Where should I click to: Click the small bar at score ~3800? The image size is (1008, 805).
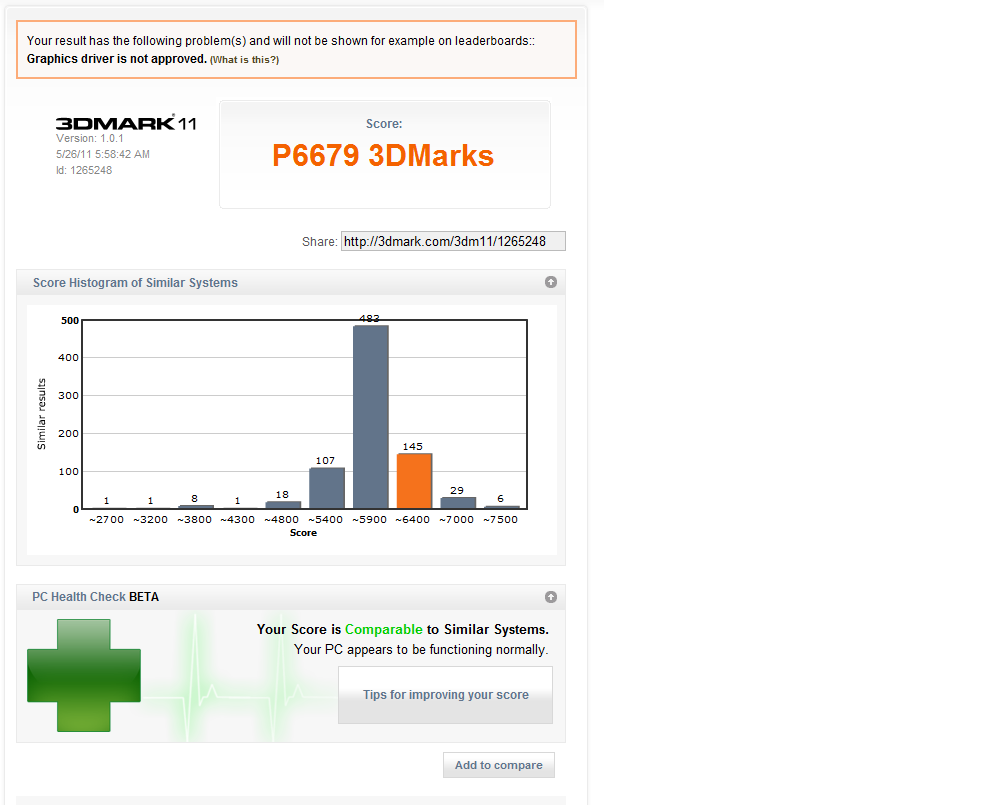pyautogui.click(x=195, y=507)
